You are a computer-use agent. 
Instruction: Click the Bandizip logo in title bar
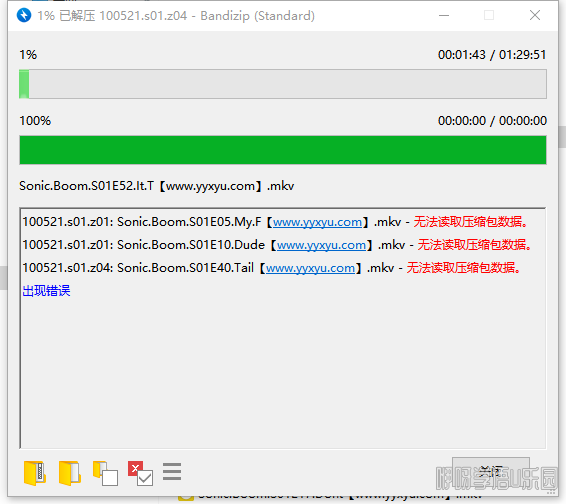pos(24,16)
